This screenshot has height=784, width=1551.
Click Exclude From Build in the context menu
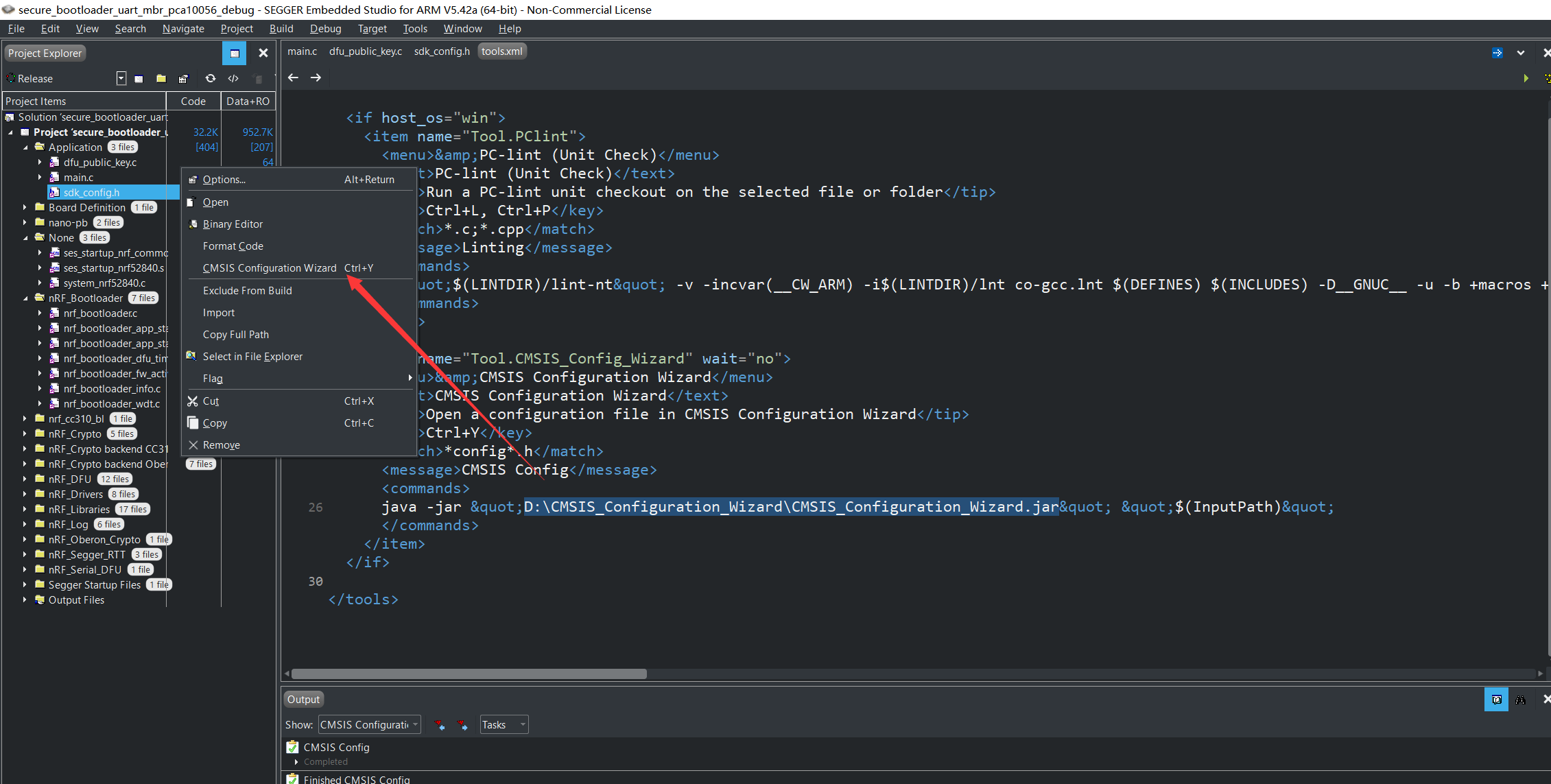tap(247, 290)
